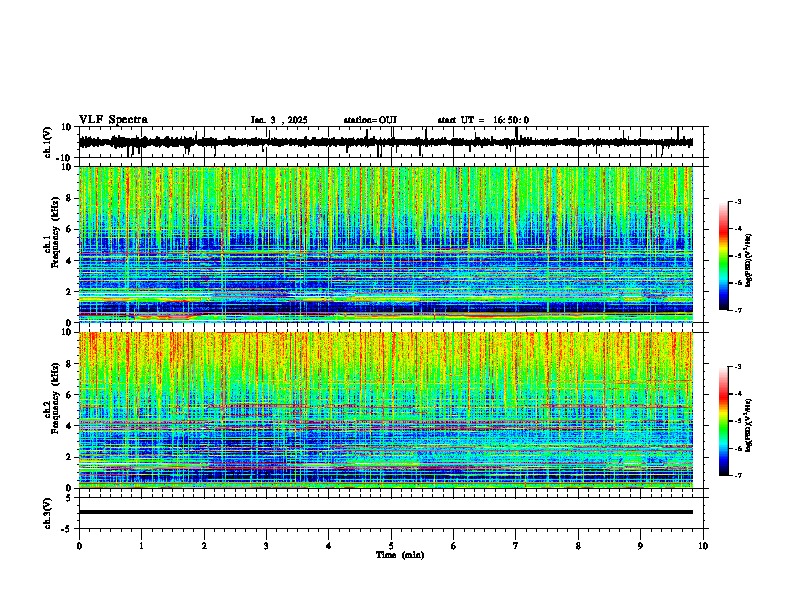Click the ch.2 Frequency (kHz) axis label

click(55, 398)
